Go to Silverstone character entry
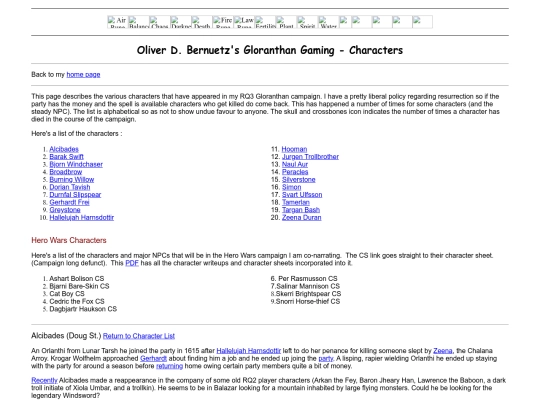Image resolution: width=540 pixels, height=405 pixels. coord(299,179)
